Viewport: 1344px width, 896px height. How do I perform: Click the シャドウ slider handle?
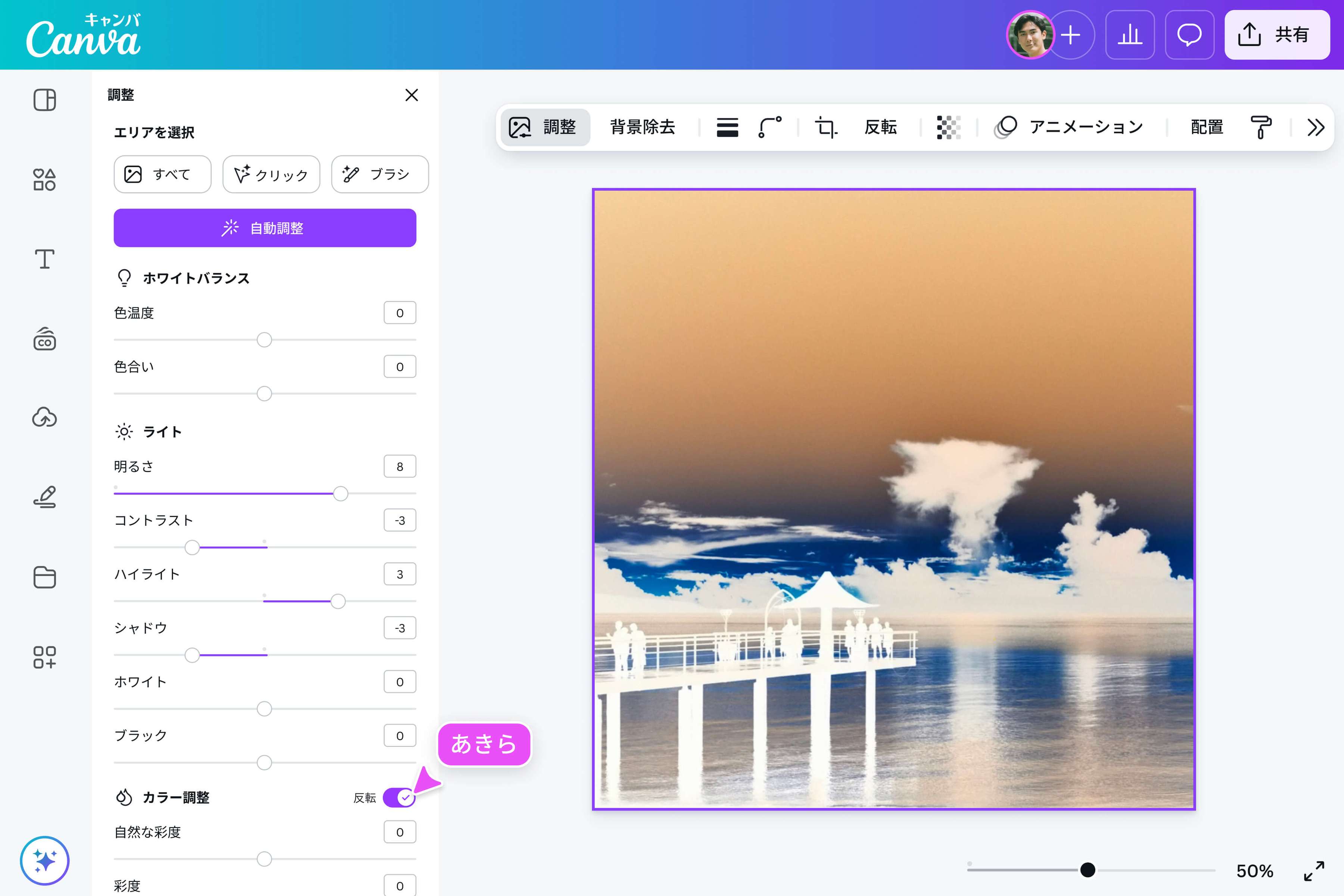point(192,655)
